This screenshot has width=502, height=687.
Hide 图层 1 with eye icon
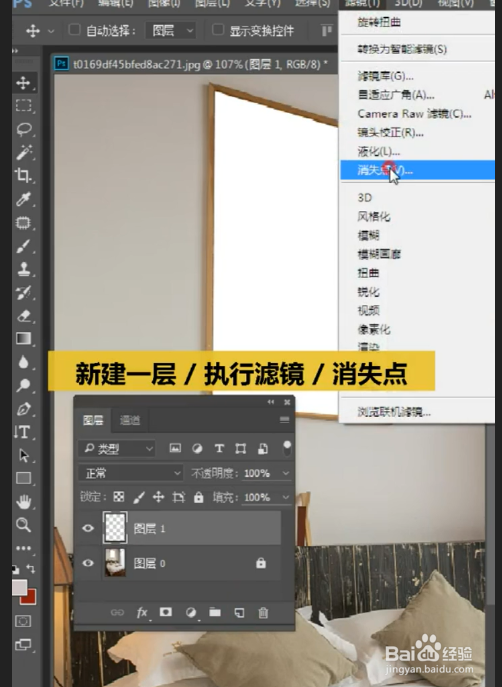[88, 528]
